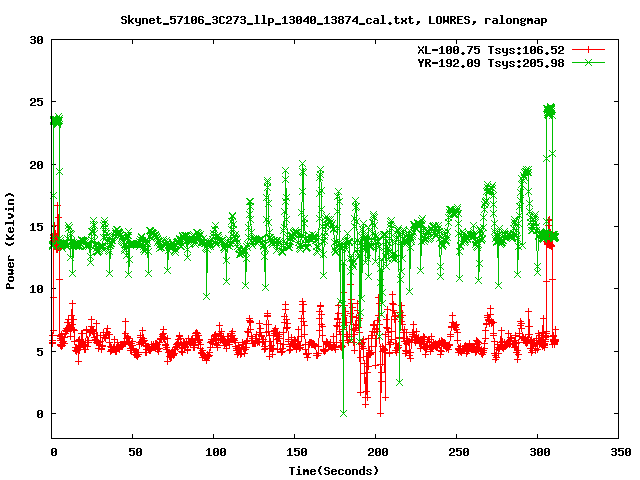Click the x-axis tick label 300
Screen dimensions: 640x480
(540, 452)
